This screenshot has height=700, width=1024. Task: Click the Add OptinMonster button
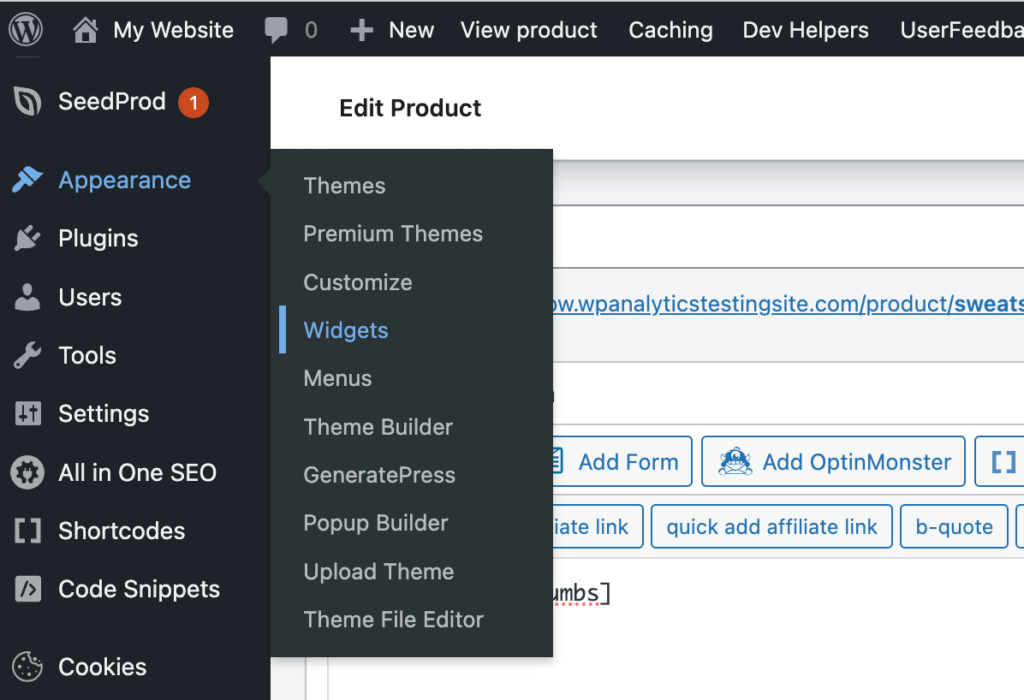click(x=833, y=461)
